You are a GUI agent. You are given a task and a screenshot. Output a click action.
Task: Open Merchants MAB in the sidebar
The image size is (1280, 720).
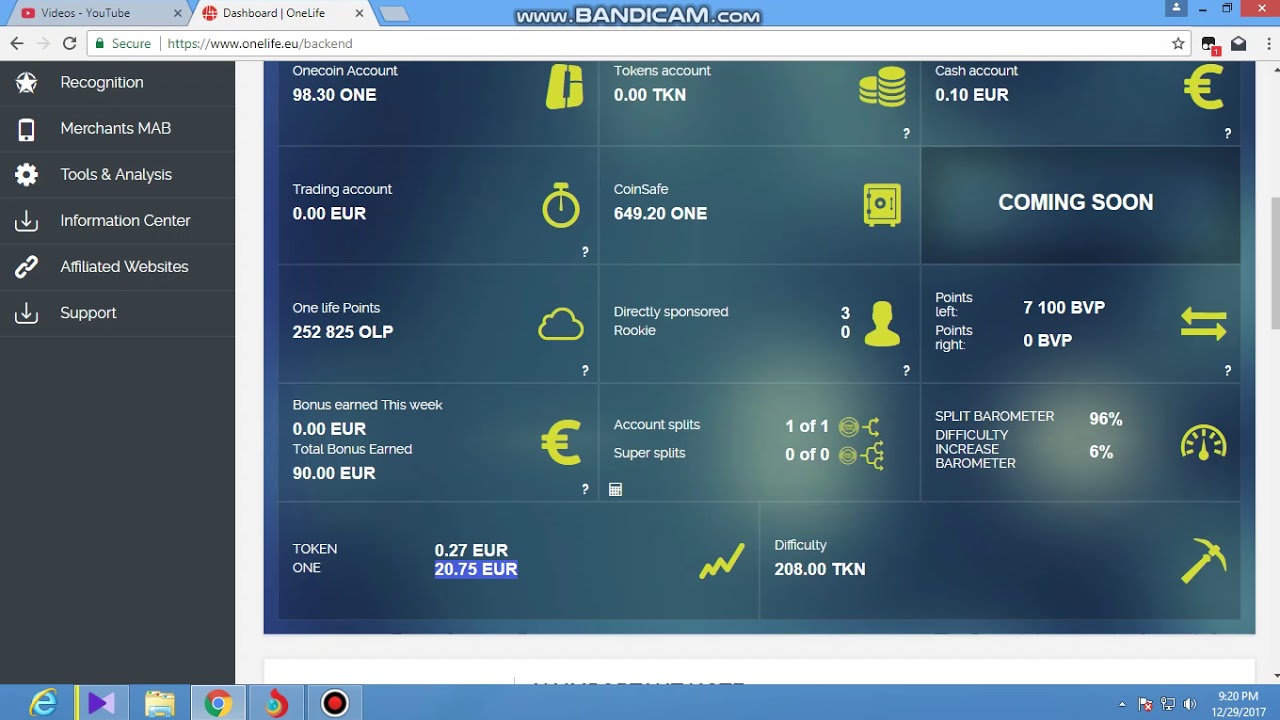pyautogui.click(x=117, y=128)
